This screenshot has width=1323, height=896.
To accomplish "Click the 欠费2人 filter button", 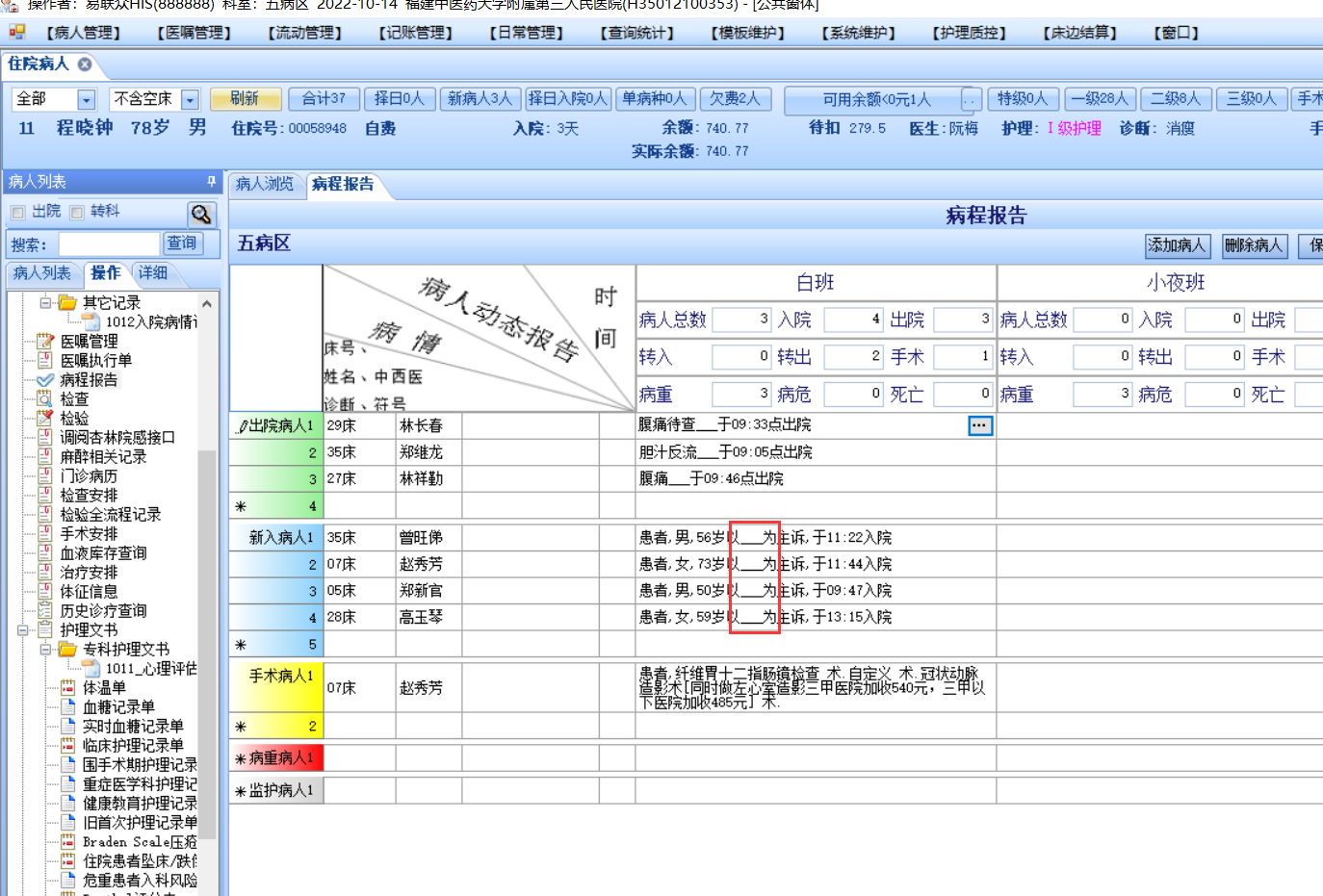I will point(736,99).
